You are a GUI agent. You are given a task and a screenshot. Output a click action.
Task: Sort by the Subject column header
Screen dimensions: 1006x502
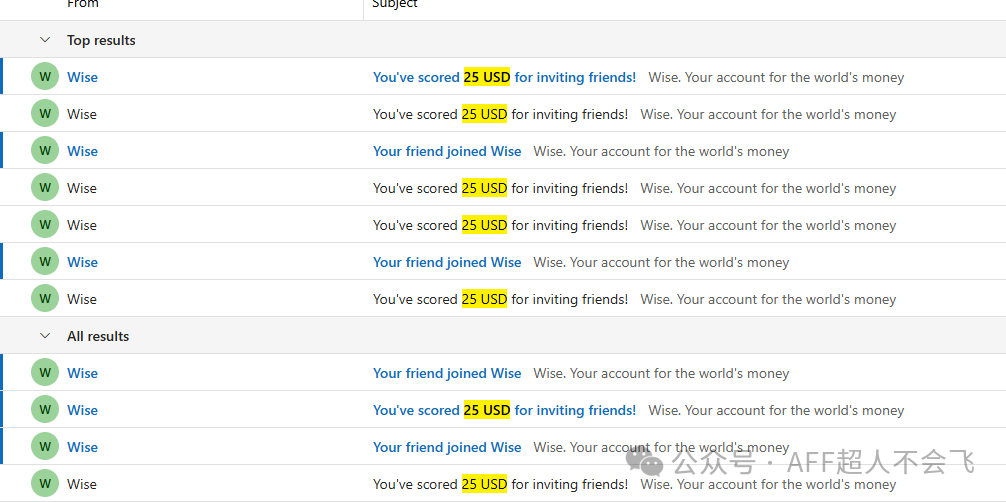pos(395,4)
